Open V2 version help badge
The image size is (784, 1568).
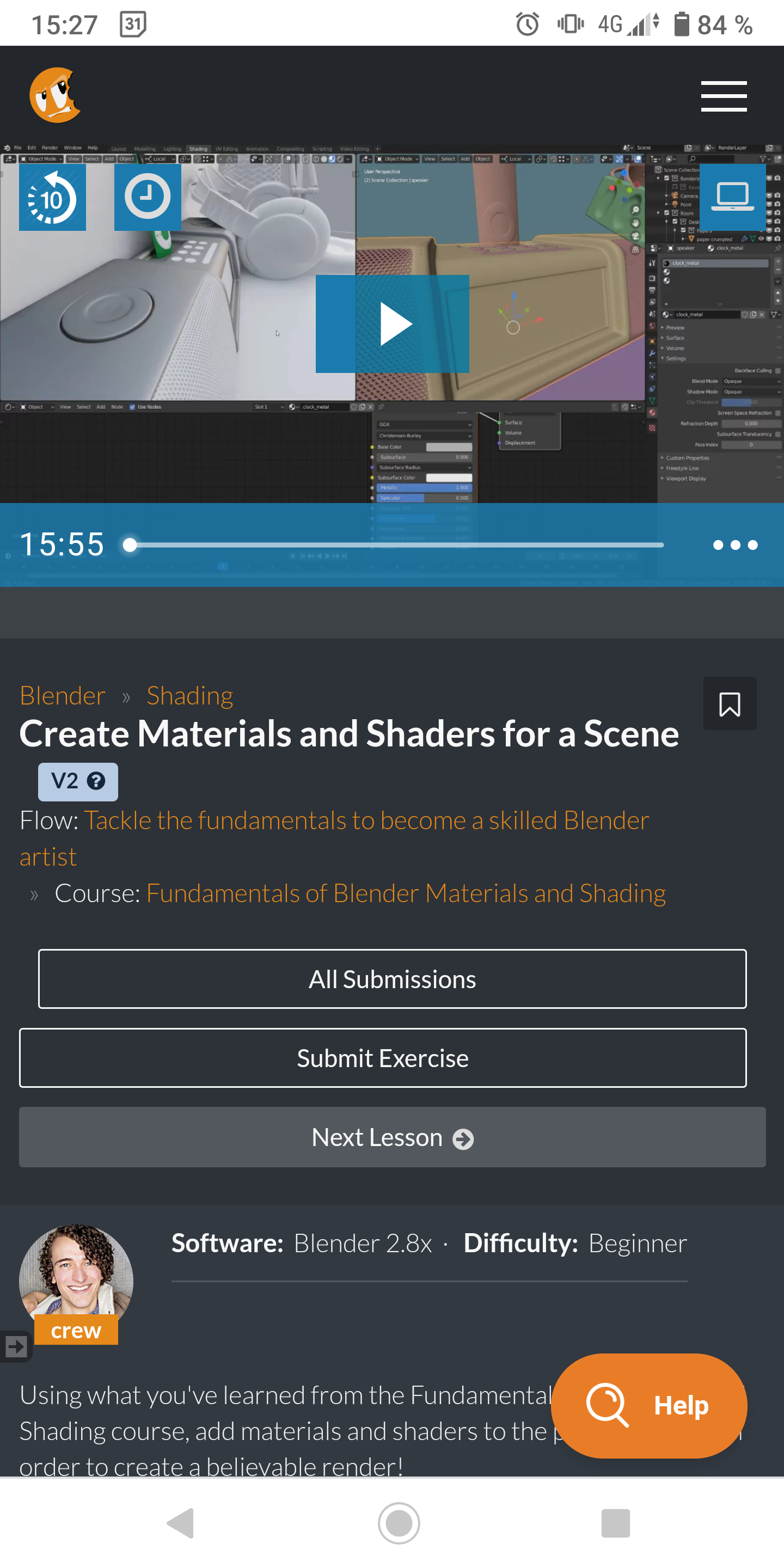[78, 782]
